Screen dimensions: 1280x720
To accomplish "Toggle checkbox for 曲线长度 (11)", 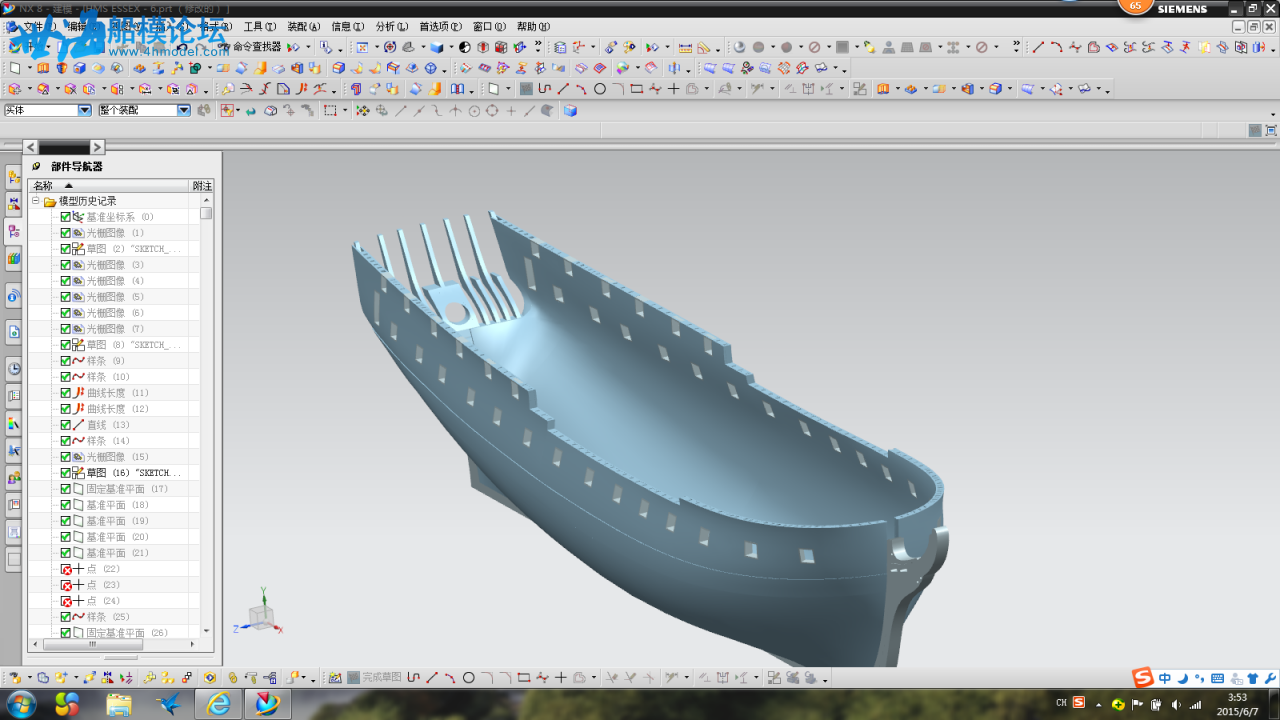I will coord(65,393).
